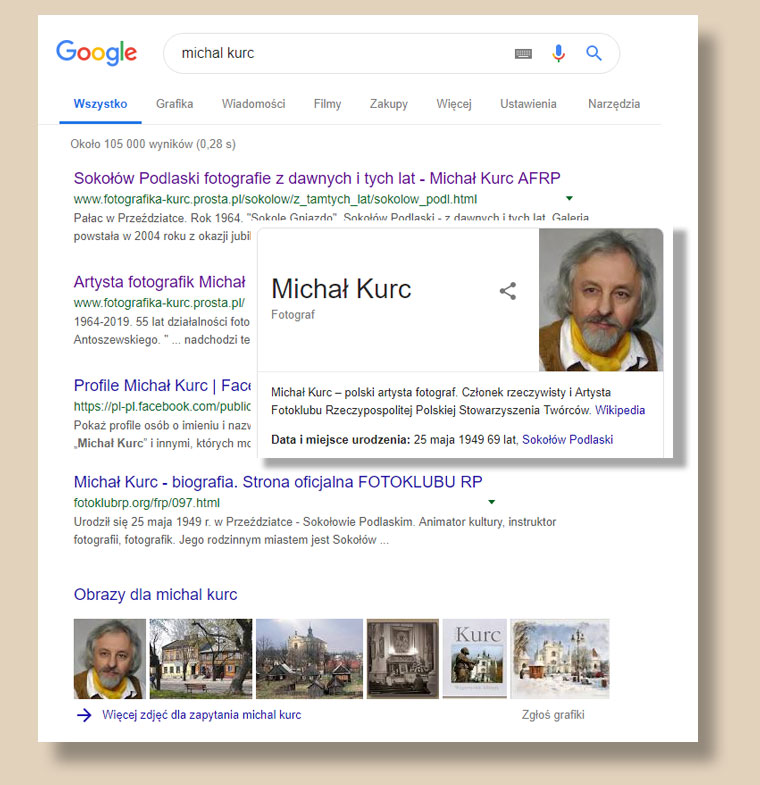
Task: Click Więcej zdjęć dla zapytania michal kurc
Action: (202, 715)
